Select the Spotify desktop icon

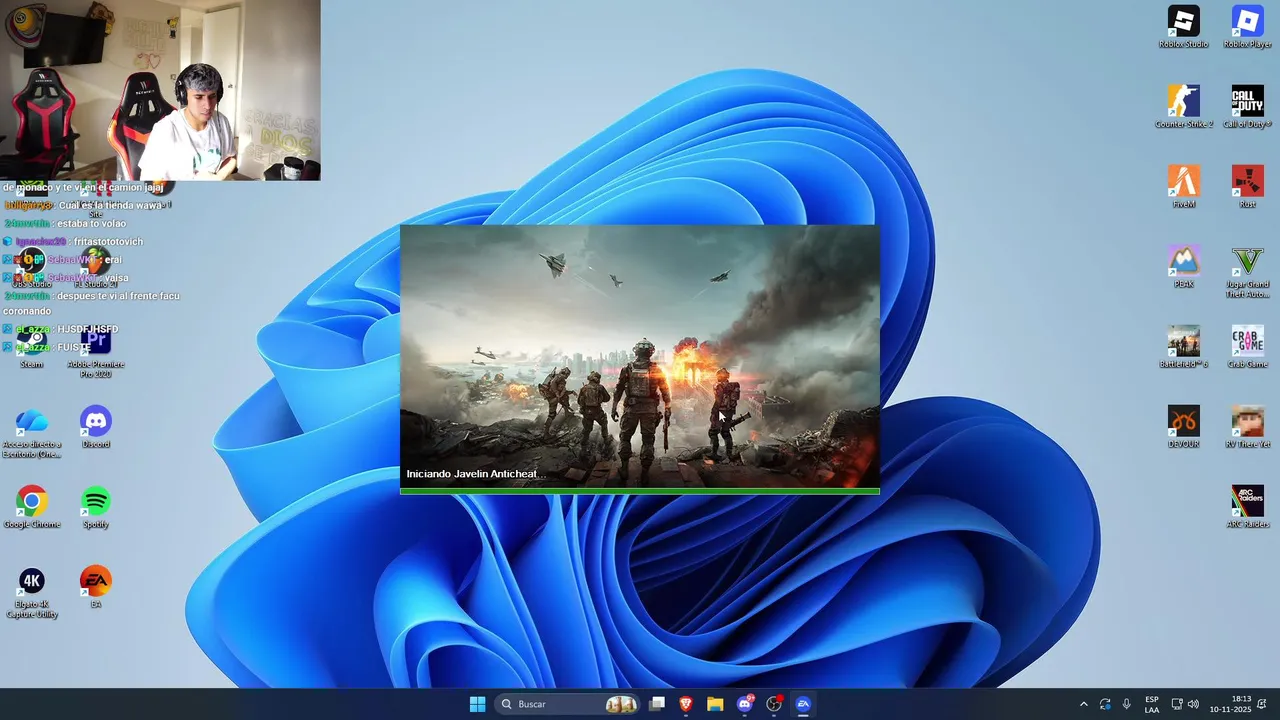tap(96, 507)
